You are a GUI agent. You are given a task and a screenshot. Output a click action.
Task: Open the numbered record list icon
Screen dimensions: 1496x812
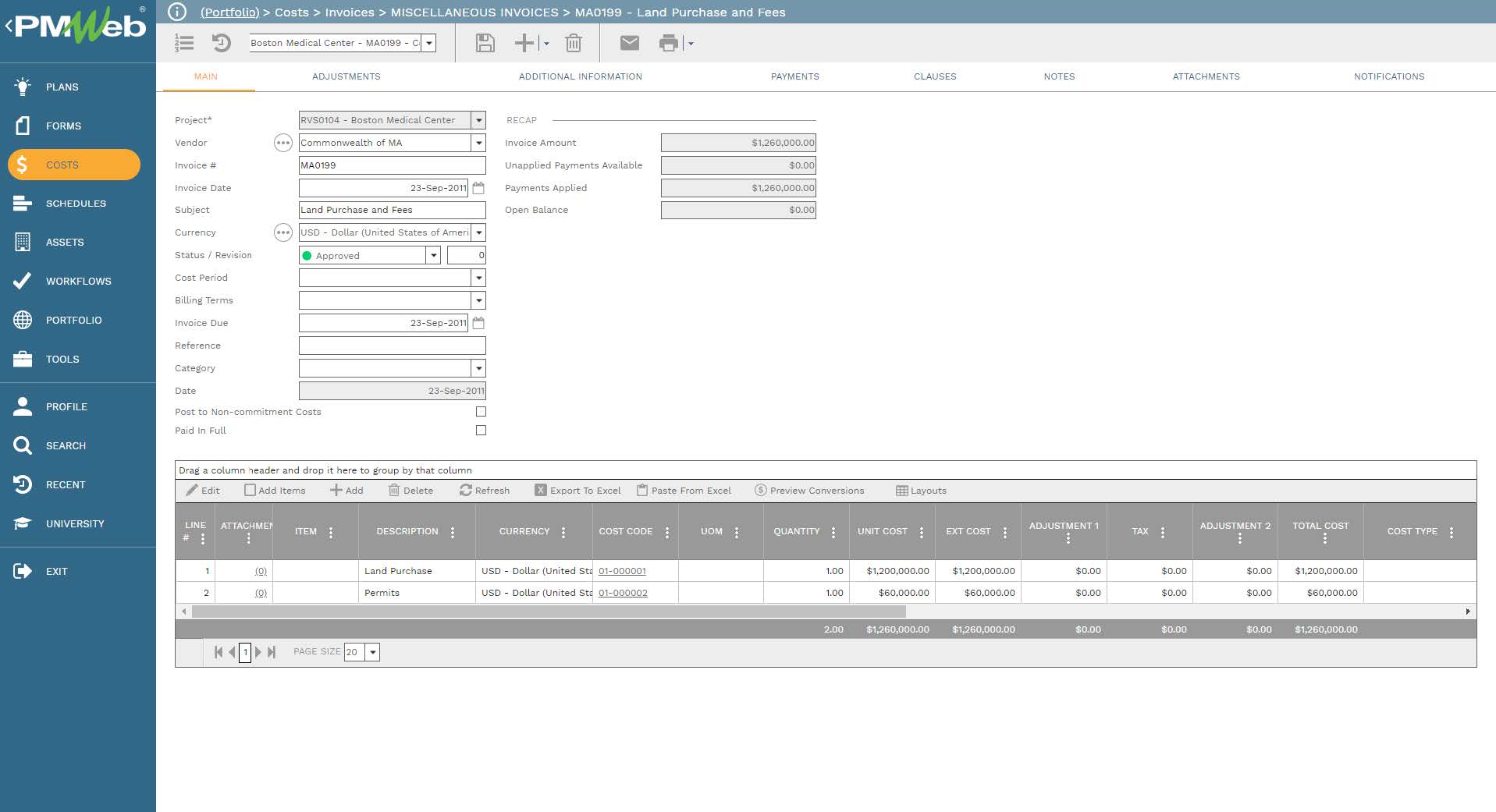pos(184,43)
